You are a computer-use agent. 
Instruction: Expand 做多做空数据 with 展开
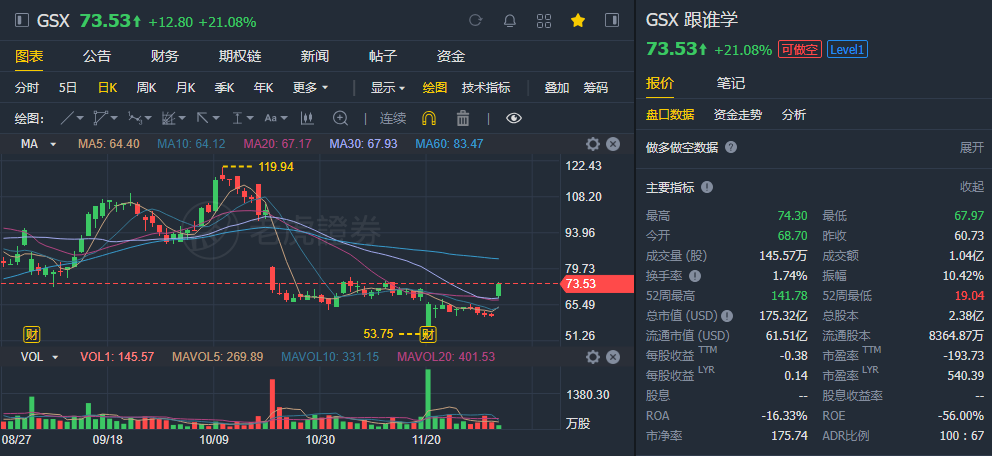coord(972,147)
